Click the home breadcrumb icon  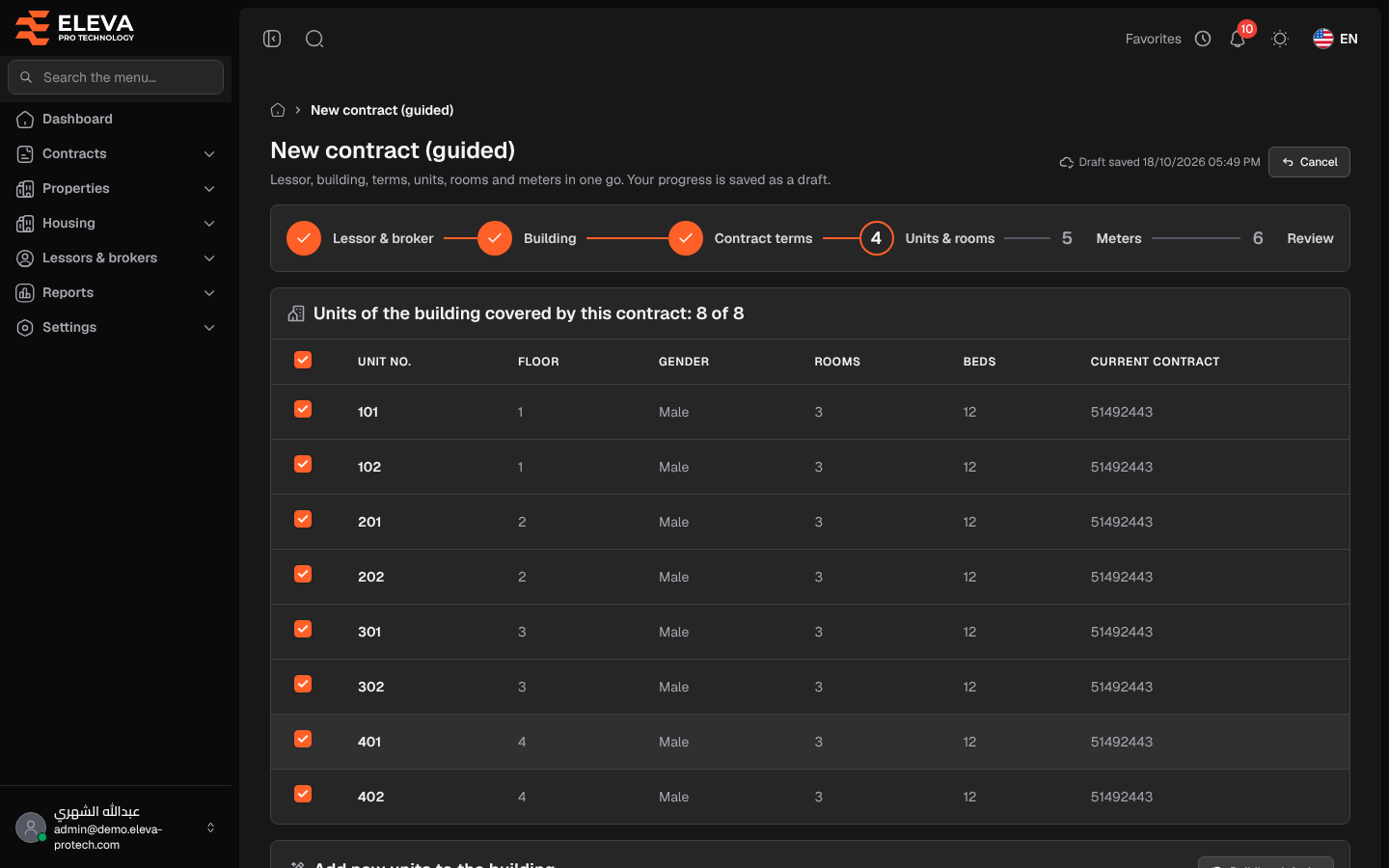(278, 110)
